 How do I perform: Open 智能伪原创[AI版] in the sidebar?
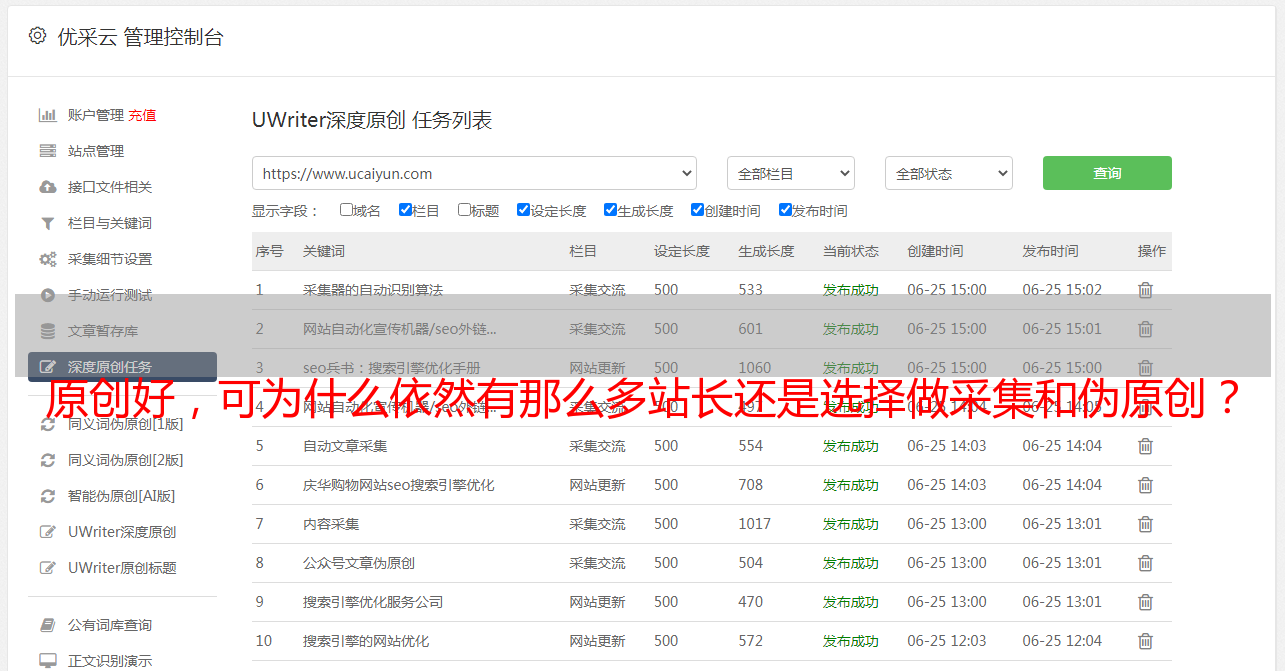[121, 496]
